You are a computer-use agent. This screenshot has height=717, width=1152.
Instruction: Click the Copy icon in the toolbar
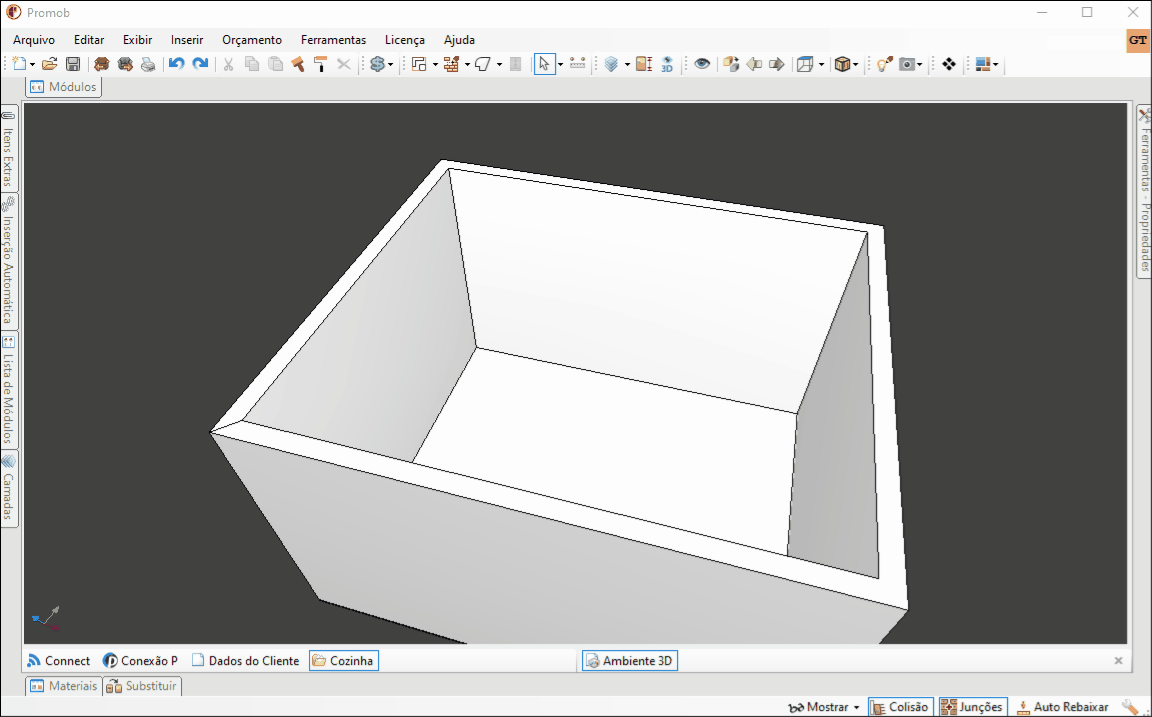click(252, 64)
